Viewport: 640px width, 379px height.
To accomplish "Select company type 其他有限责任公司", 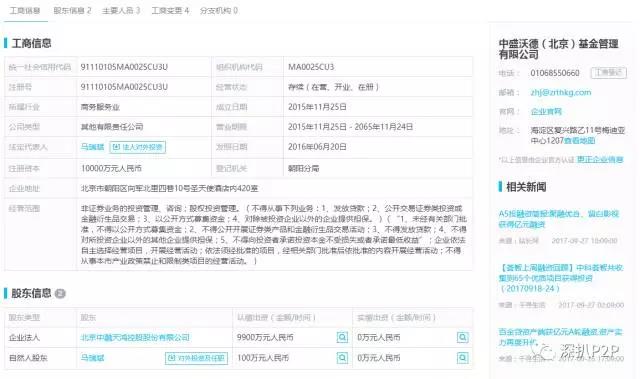I will click(112, 127).
